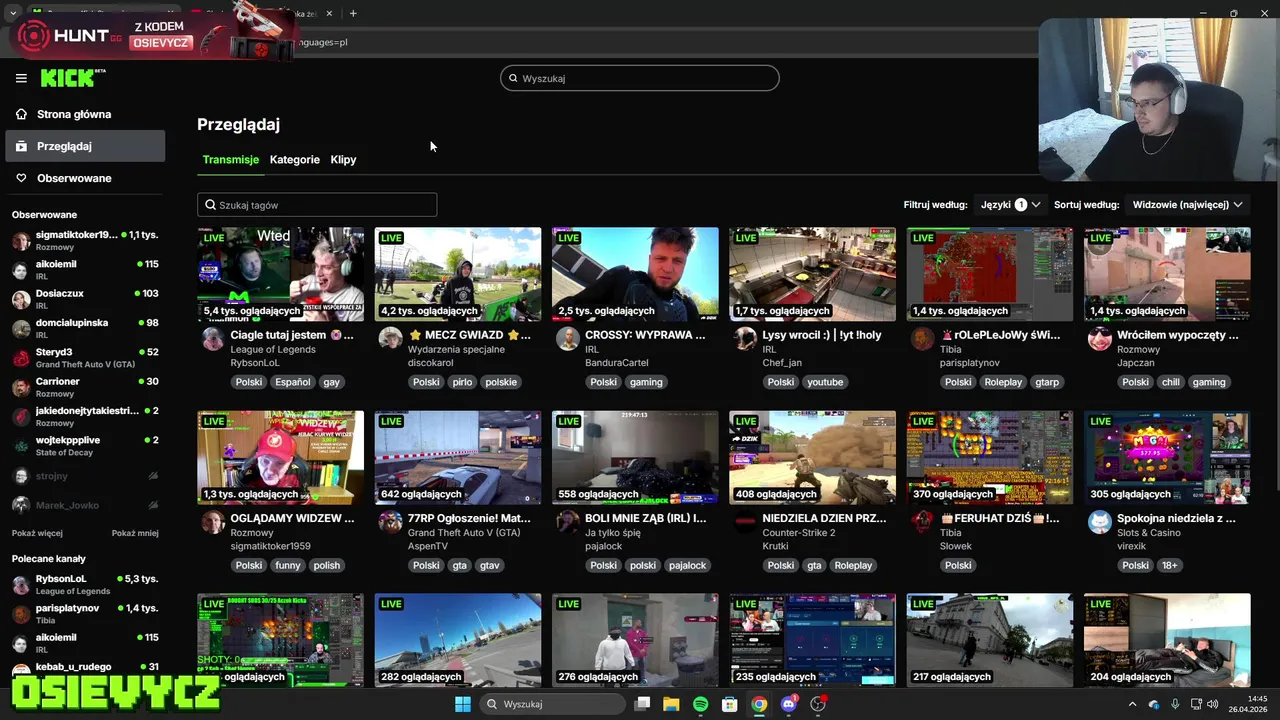Collapse list with Pokaż mniej
The image size is (1280, 720).
(135, 533)
